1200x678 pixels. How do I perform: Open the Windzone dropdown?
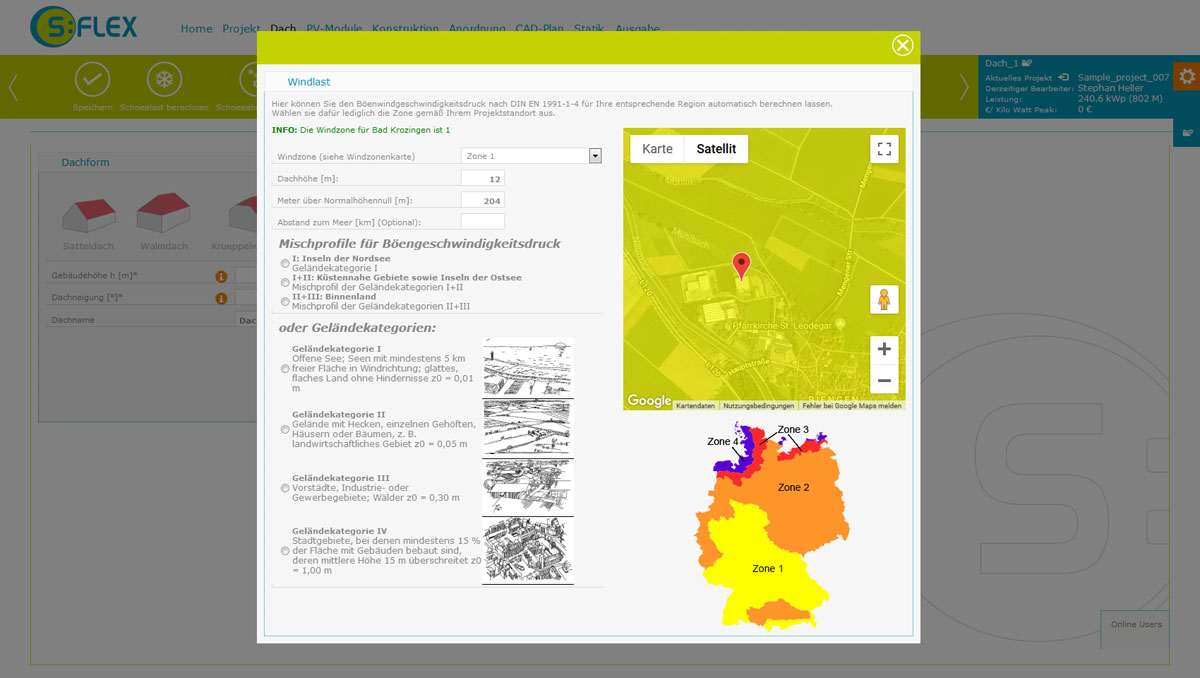pyautogui.click(x=531, y=156)
